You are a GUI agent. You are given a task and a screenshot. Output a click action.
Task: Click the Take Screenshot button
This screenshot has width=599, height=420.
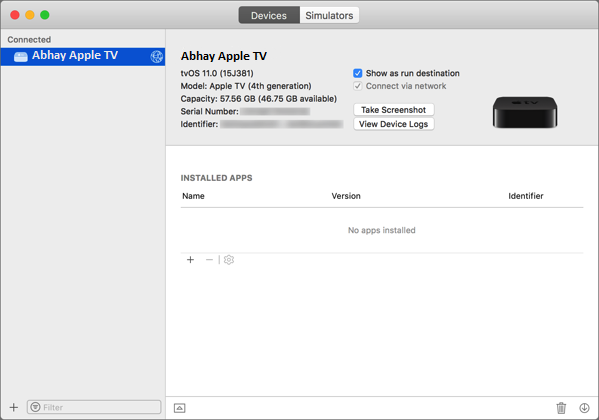[x=393, y=110]
